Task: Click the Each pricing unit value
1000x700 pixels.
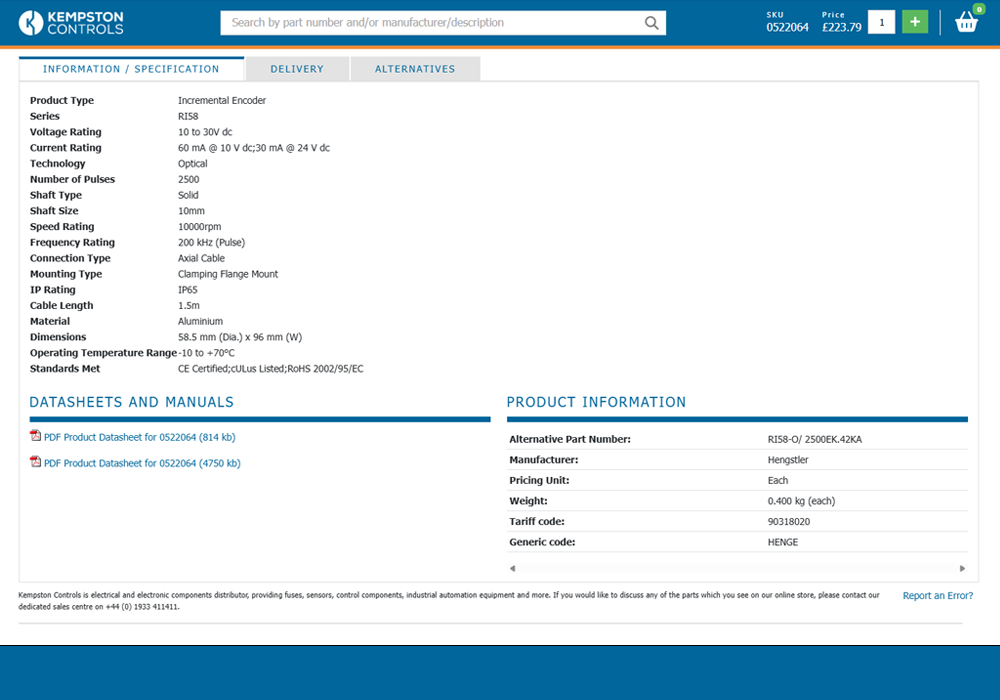Action: [777, 481]
